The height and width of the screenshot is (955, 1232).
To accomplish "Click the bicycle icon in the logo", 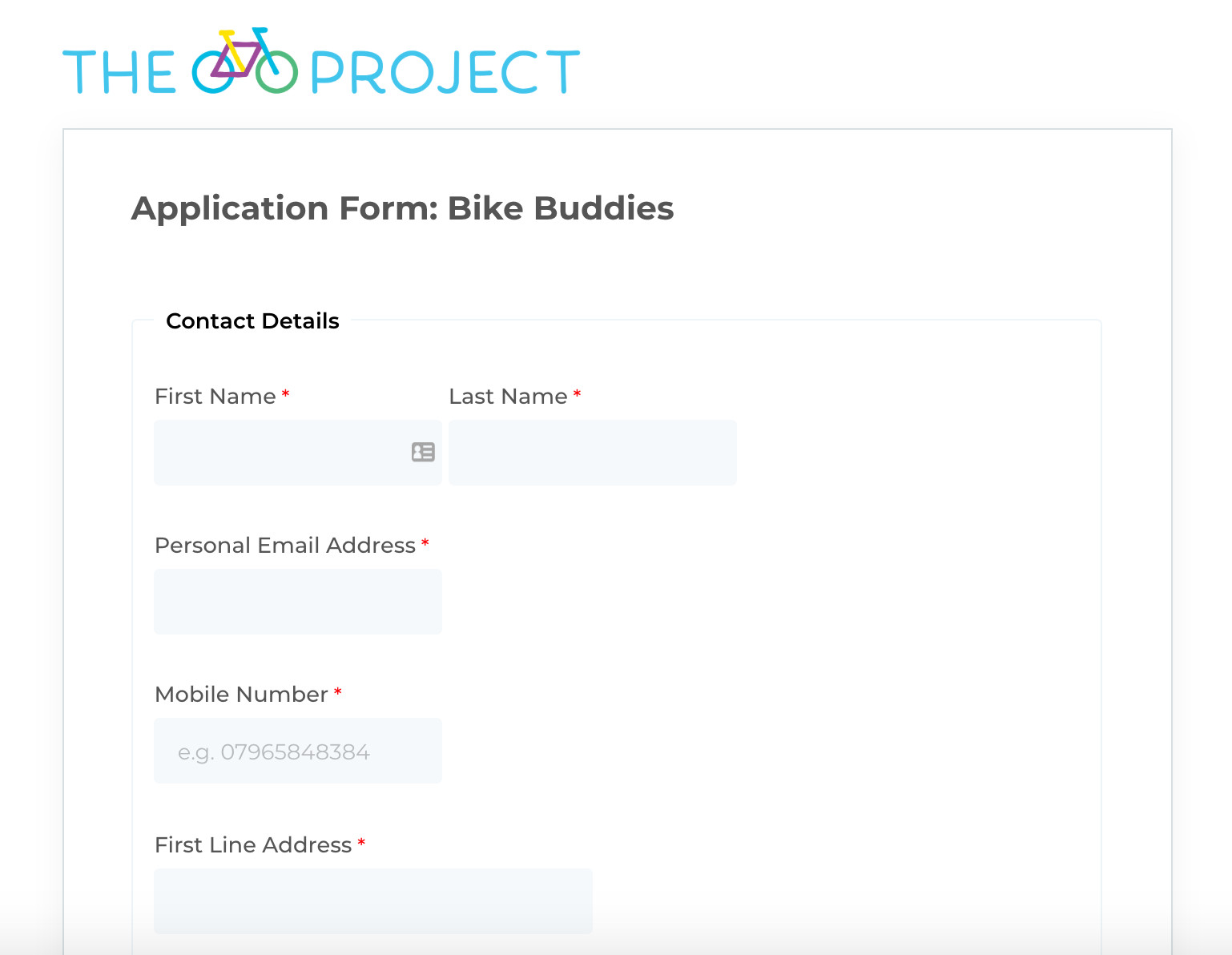I will click(x=244, y=62).
